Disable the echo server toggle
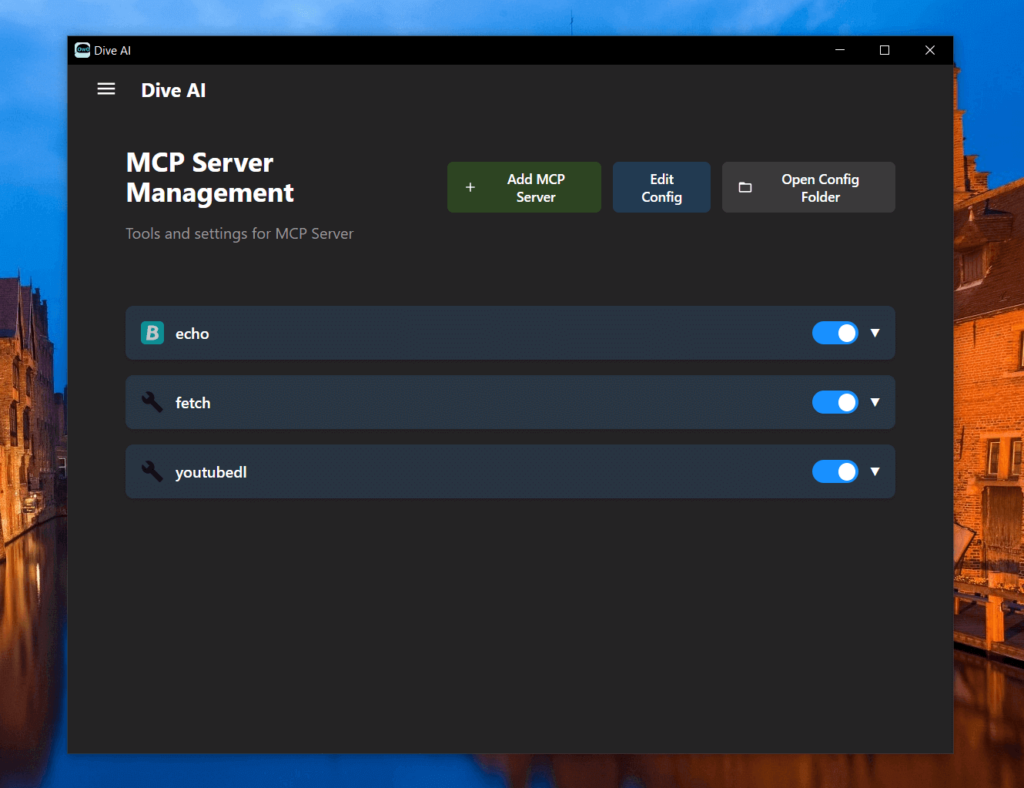 tap(835, 333)
